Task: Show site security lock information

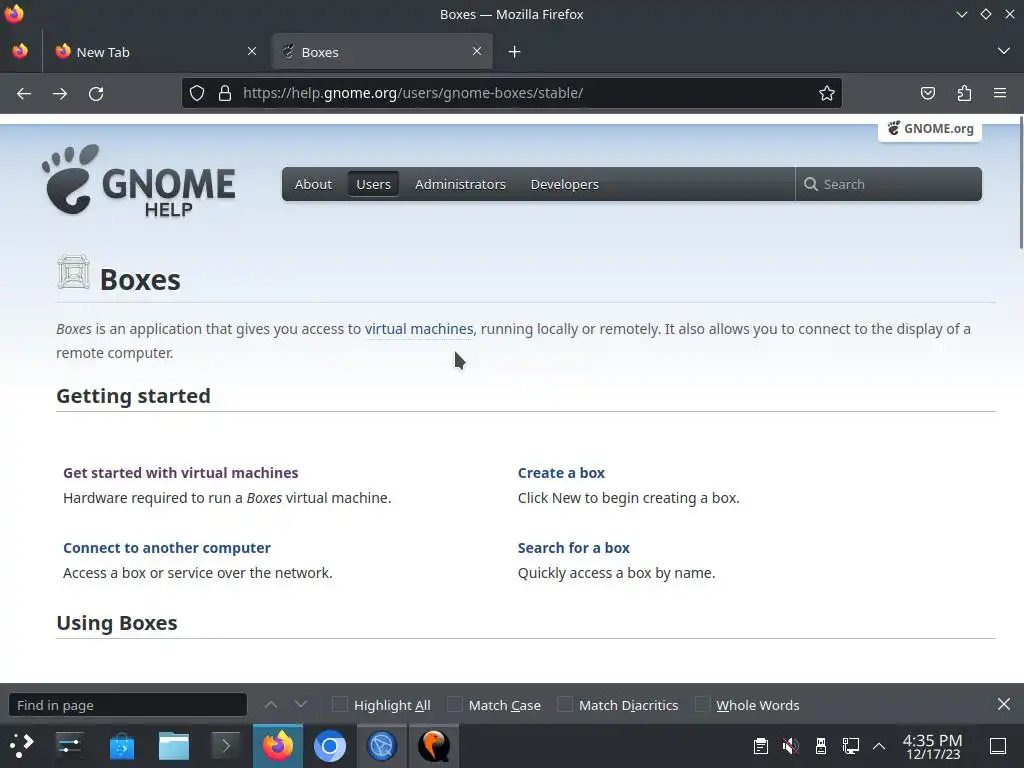Action: 225,93
